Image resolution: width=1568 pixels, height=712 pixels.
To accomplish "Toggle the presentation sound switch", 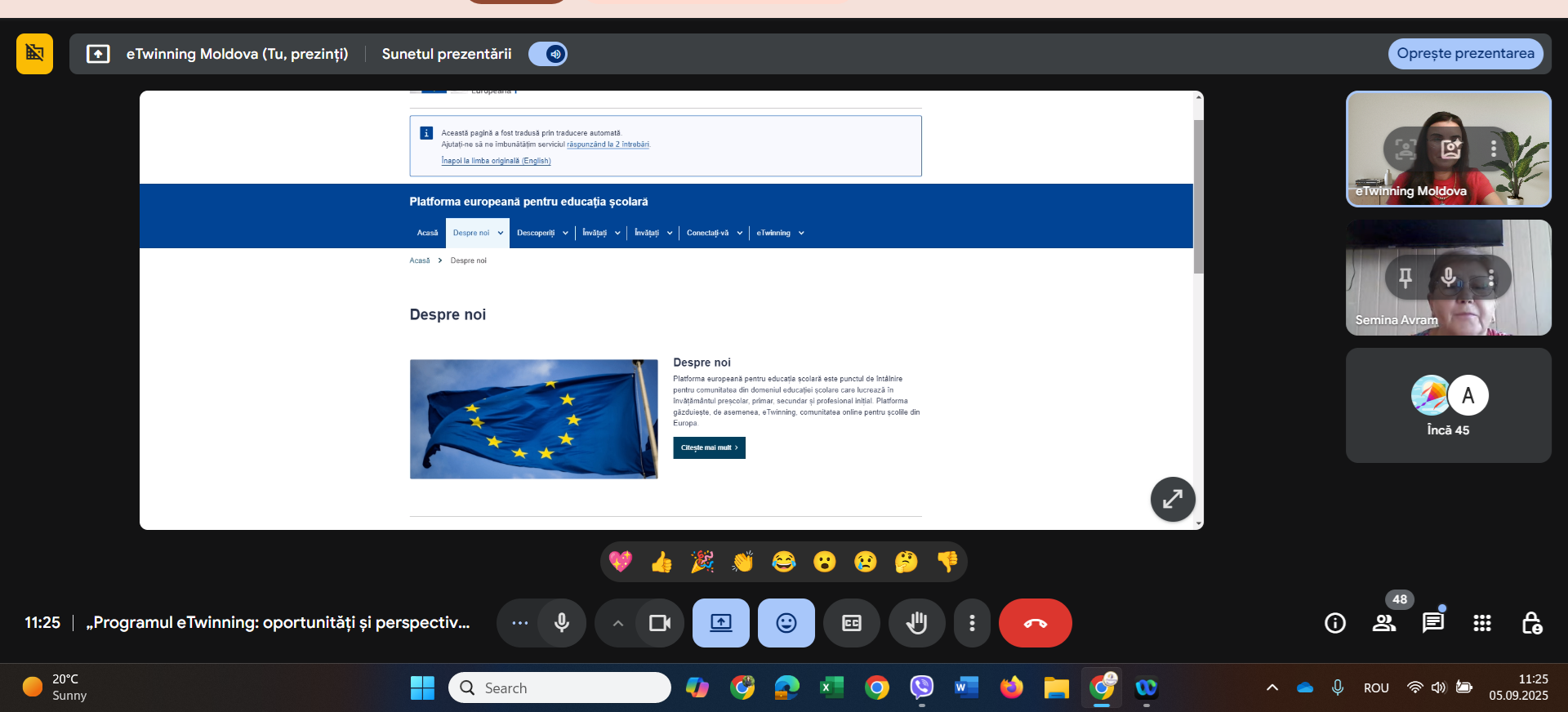I will 548,54.
